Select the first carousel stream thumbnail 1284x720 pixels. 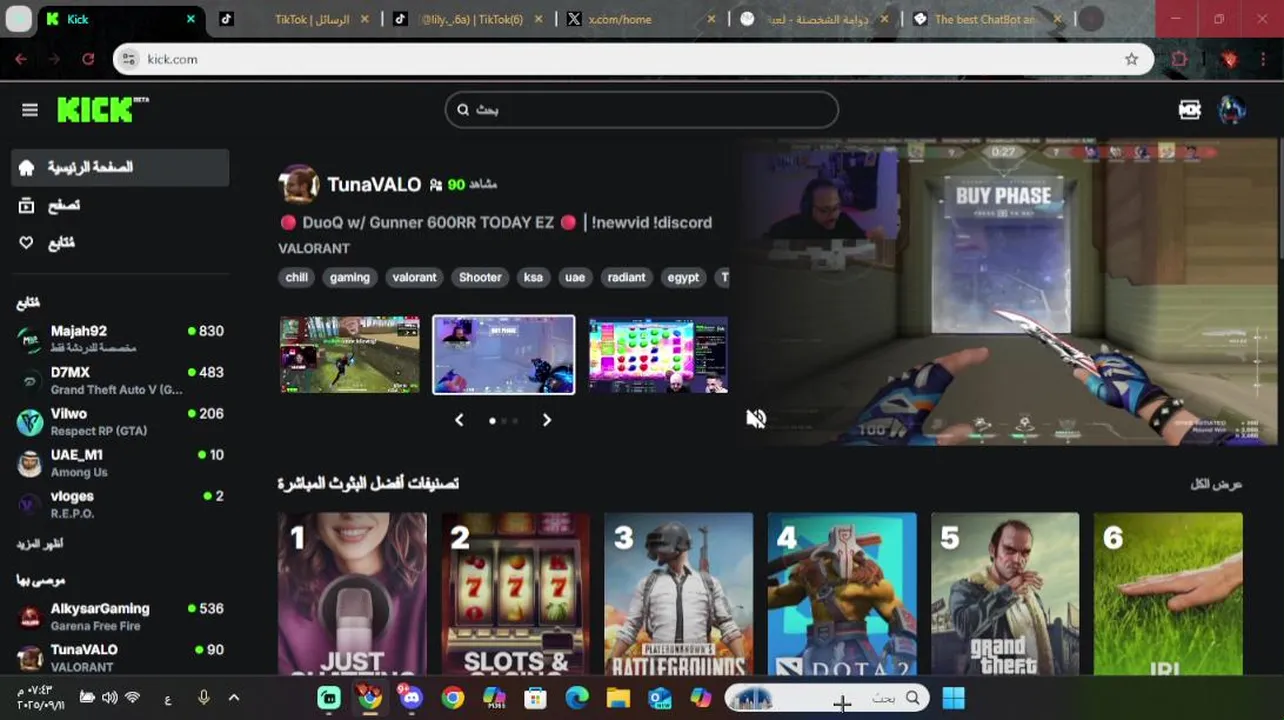point(350,354)
